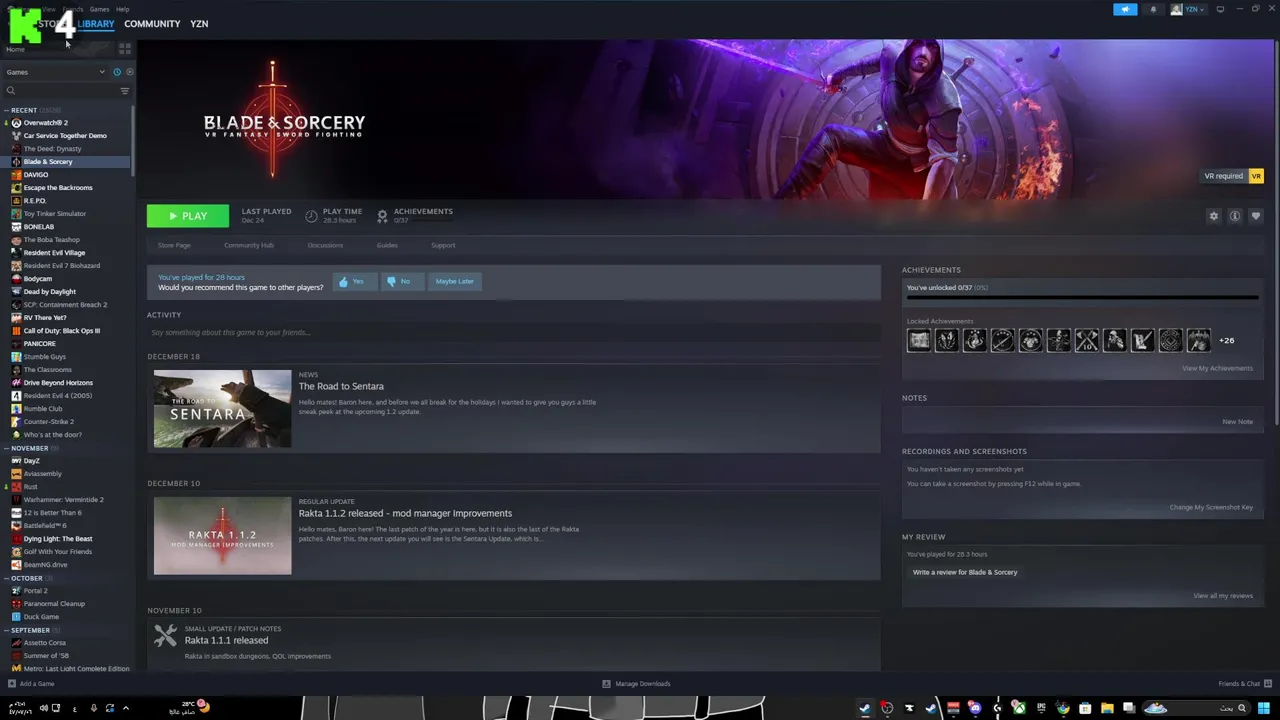This screenshot has height=720, width=1280.
Task: Select Resident Evil Village in list
Action: click(54, 253)
